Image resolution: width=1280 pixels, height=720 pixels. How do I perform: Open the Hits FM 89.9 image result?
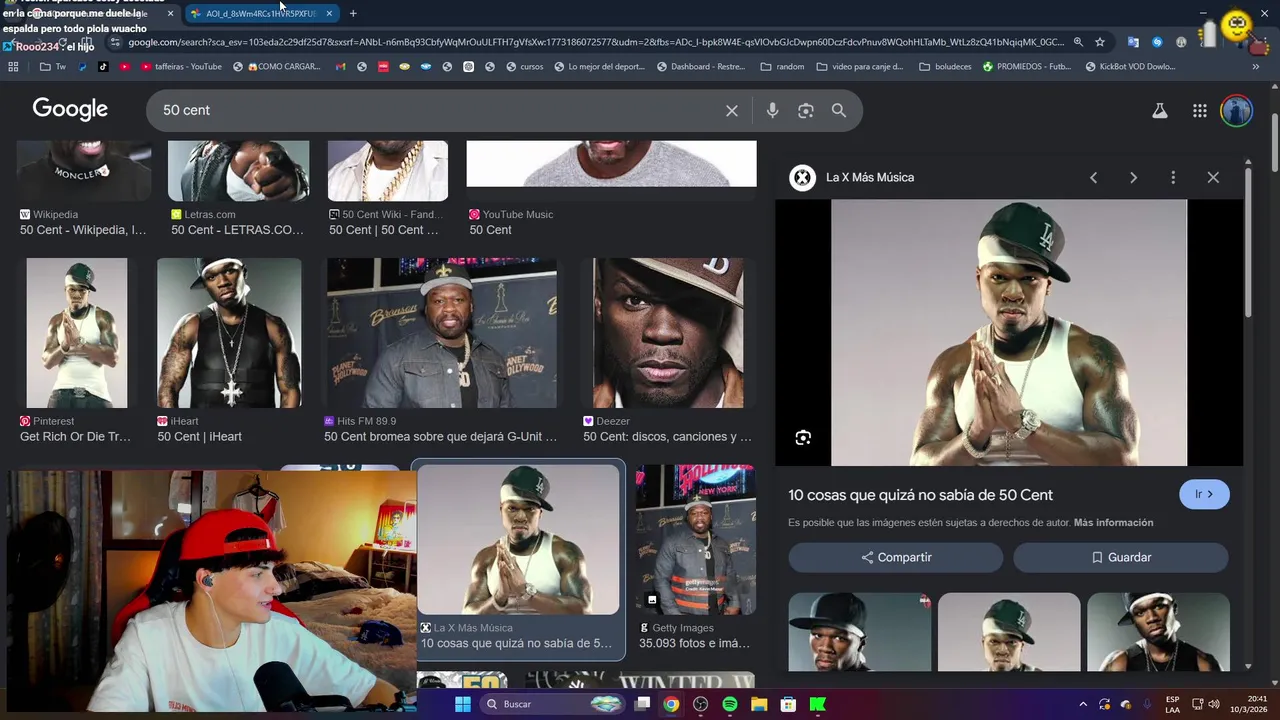[x=441, y=333]
